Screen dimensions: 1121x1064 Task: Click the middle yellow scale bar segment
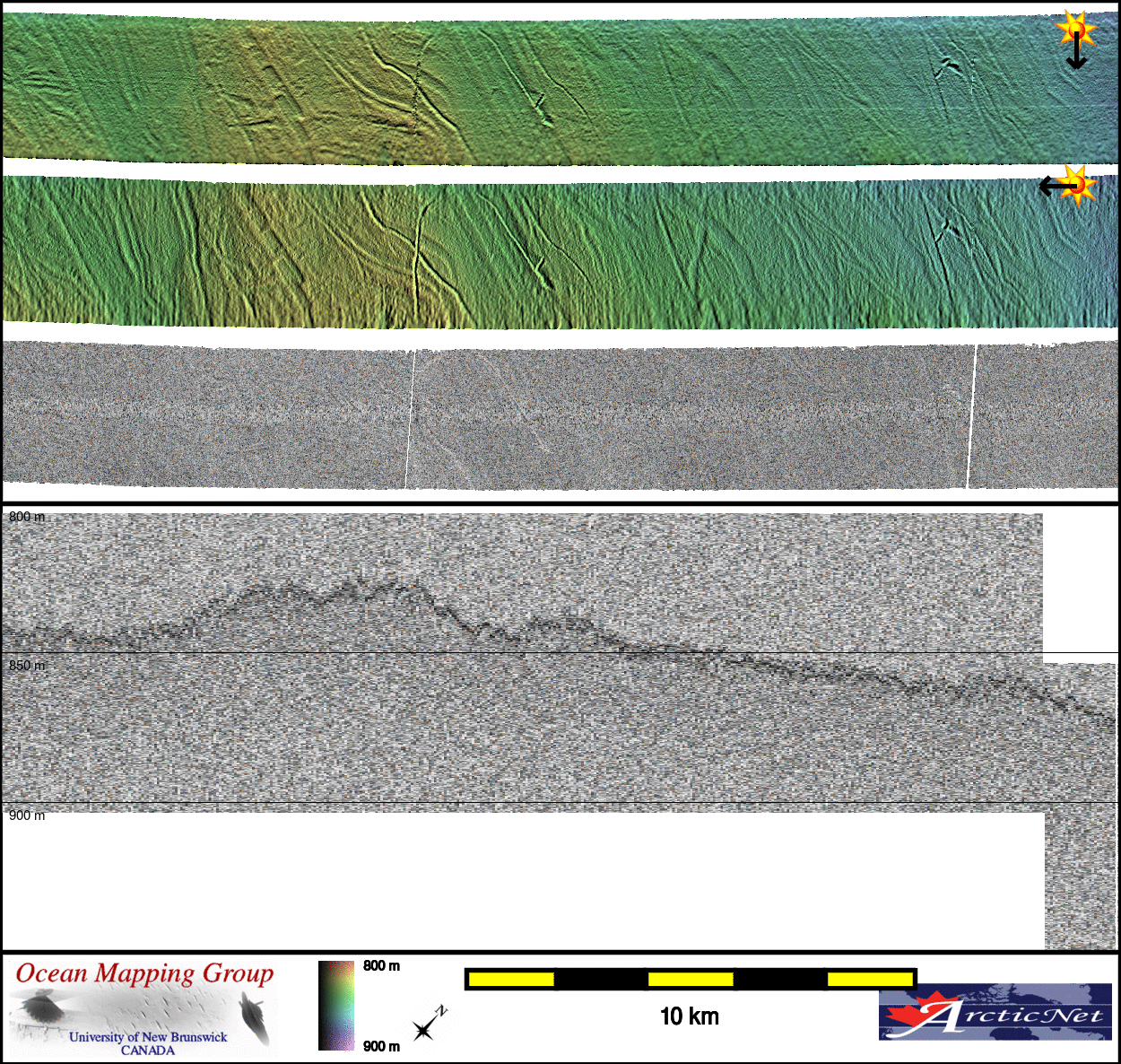(x=691, y=979)
